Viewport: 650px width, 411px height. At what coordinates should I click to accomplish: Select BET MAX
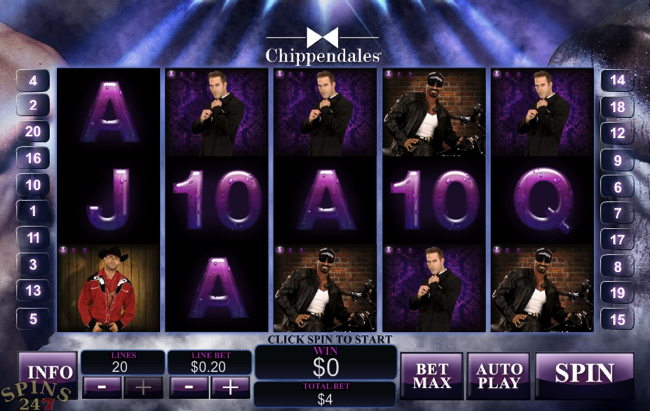[x=432, y=376]
